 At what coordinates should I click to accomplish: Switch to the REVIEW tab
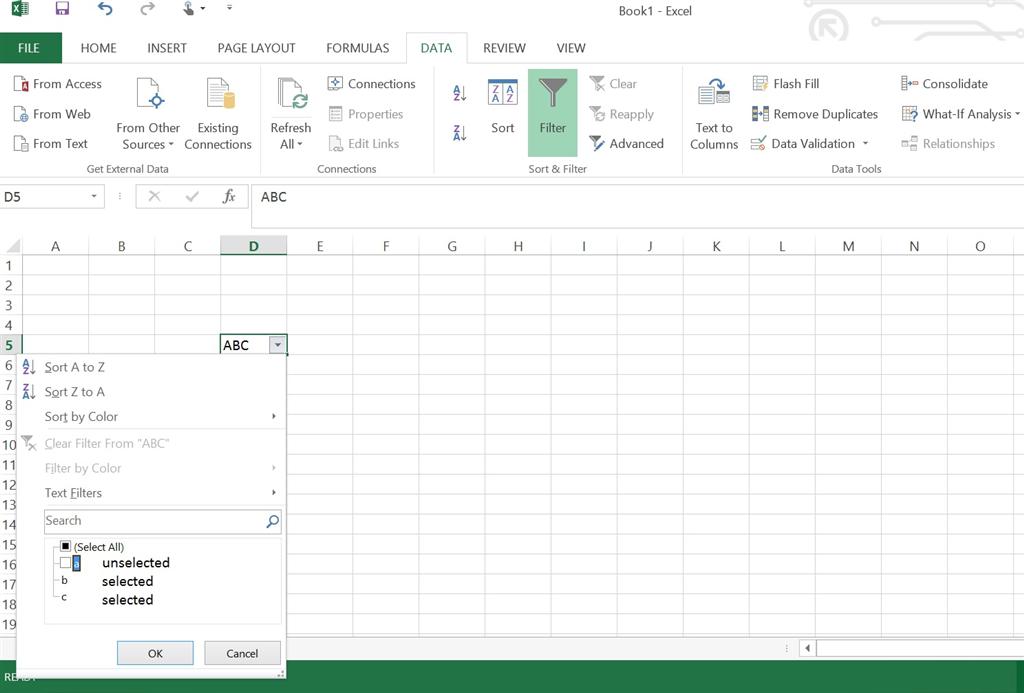[504, 48]
